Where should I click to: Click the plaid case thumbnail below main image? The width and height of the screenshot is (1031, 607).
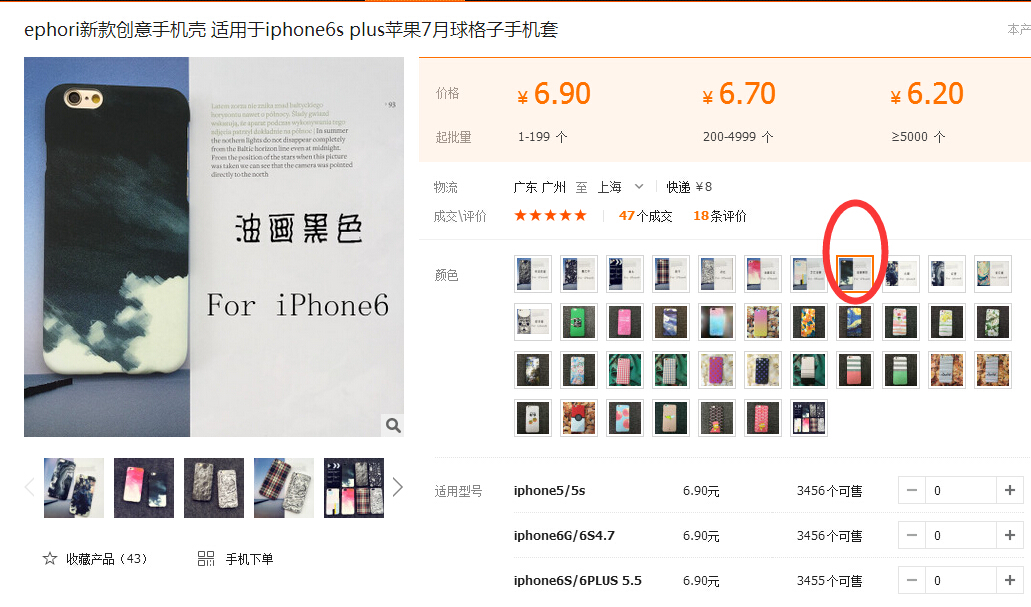[284, 488]
